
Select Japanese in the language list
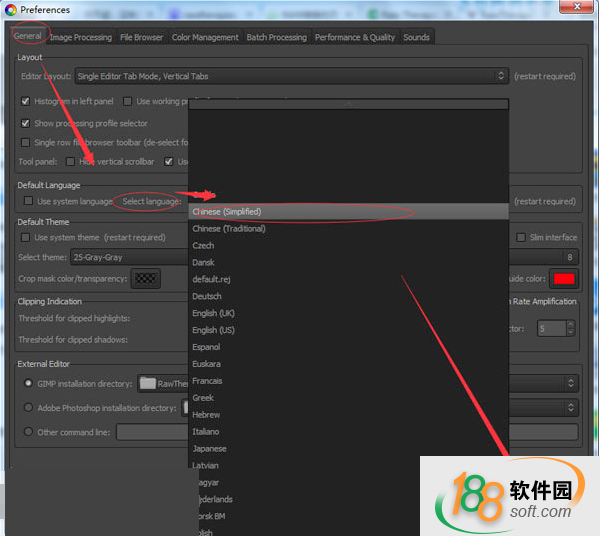[209, 449]
